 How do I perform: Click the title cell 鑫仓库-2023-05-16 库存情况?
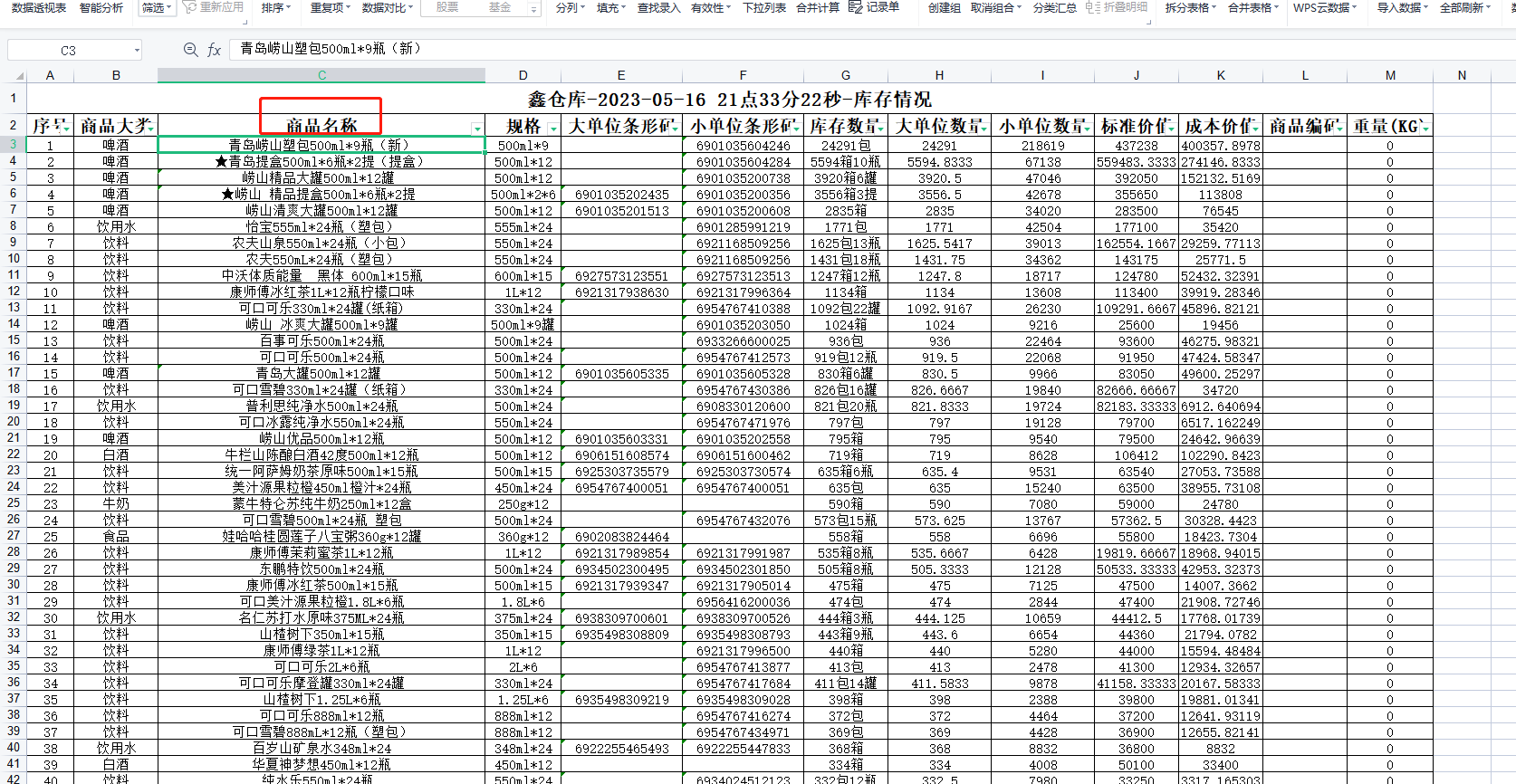point(729,99)
